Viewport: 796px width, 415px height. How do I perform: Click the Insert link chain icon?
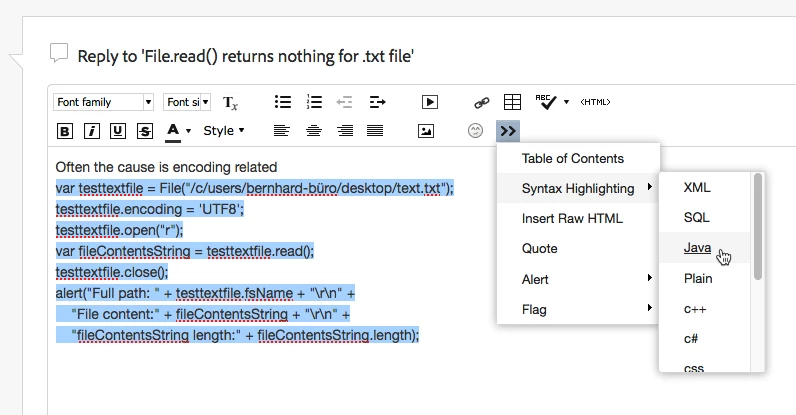tap(481, 103)
